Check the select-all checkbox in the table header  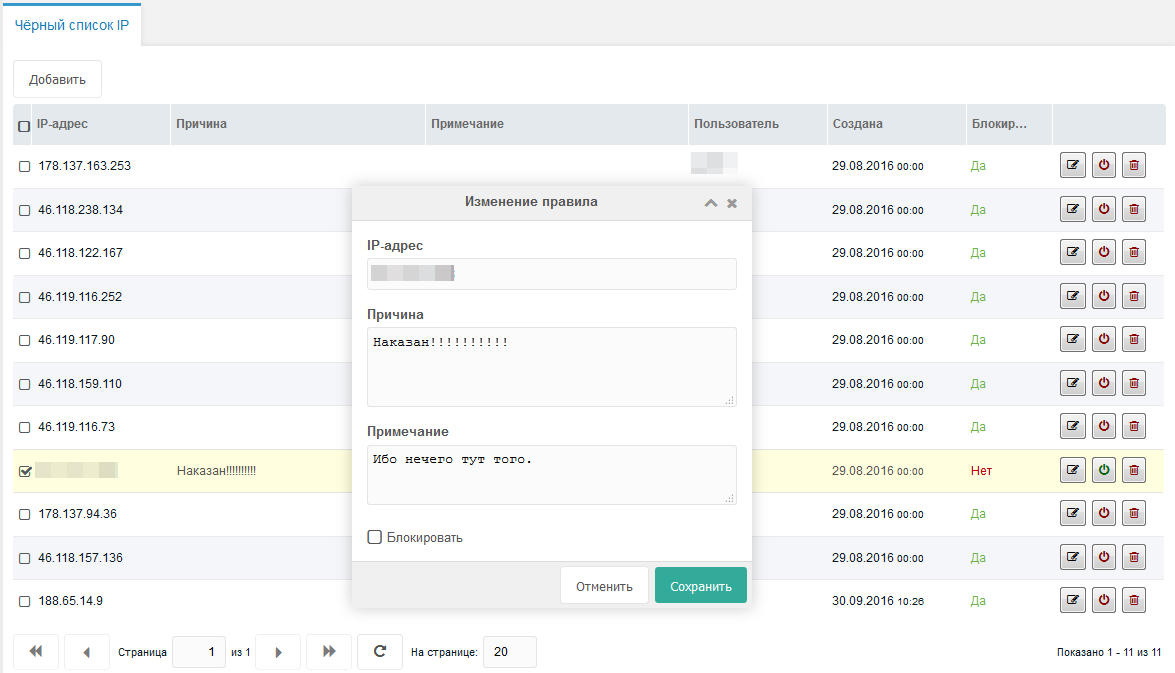[23, 124]
